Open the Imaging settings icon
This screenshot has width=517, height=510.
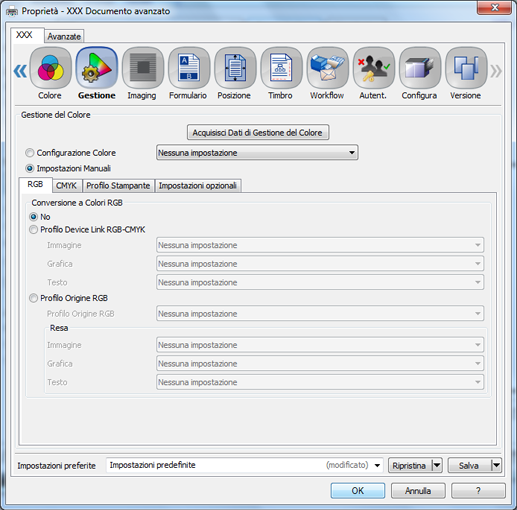(x=143, y=68)
